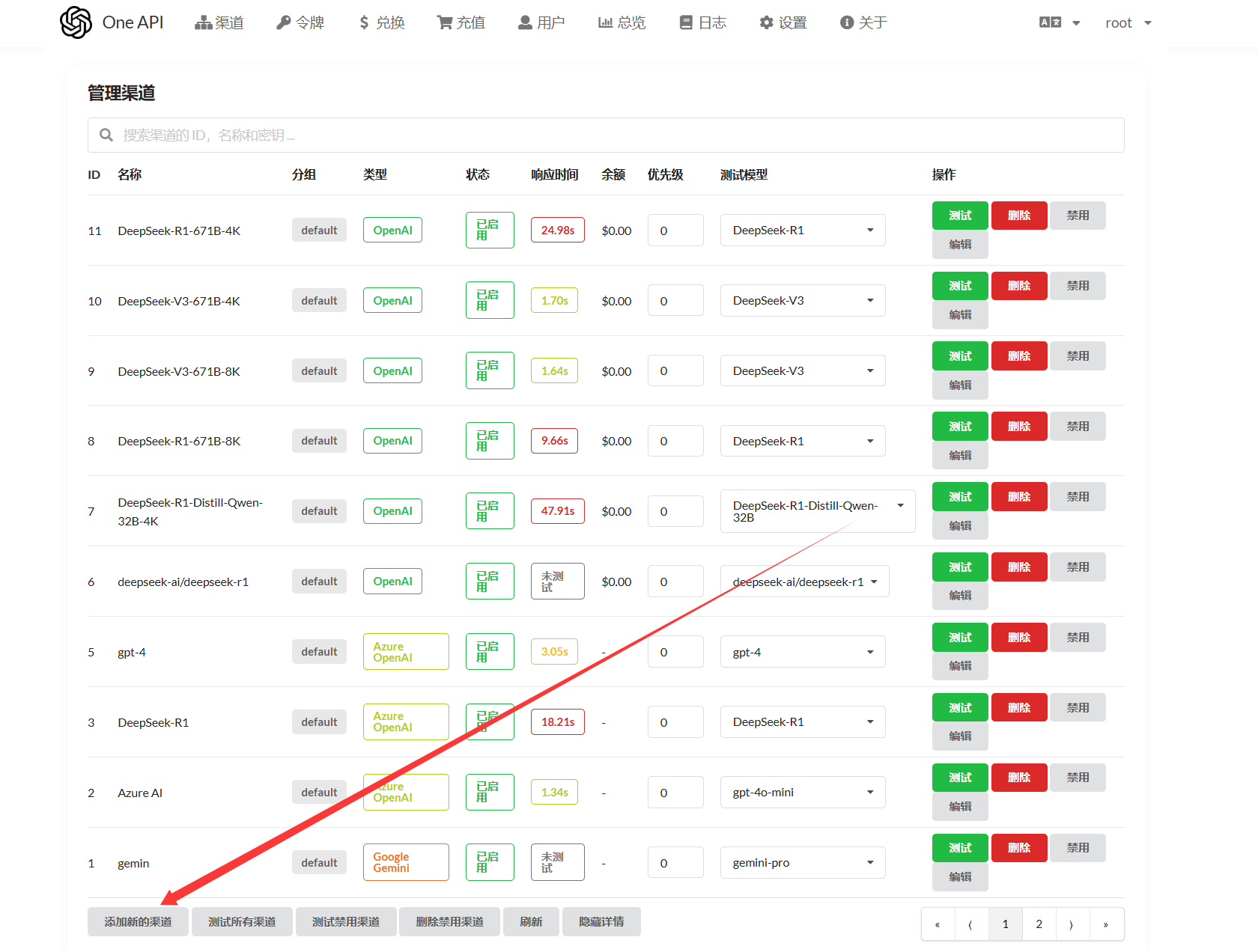
Task: Open test model dropdown for DeepSeek-R1-671B-4K
Action: coord(803,230)
